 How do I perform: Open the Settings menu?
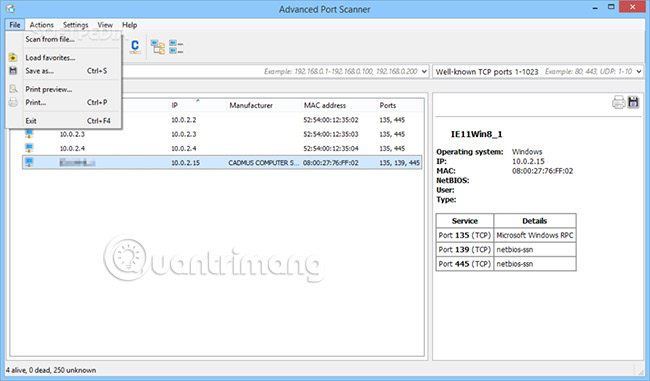point(75,25)
